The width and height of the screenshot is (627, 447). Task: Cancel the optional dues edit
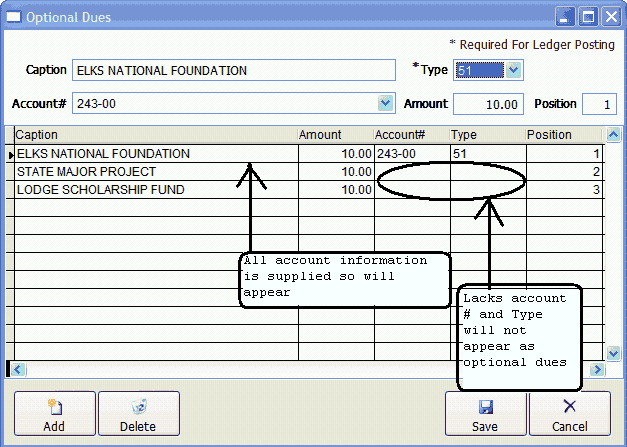(x=569, y=413)
